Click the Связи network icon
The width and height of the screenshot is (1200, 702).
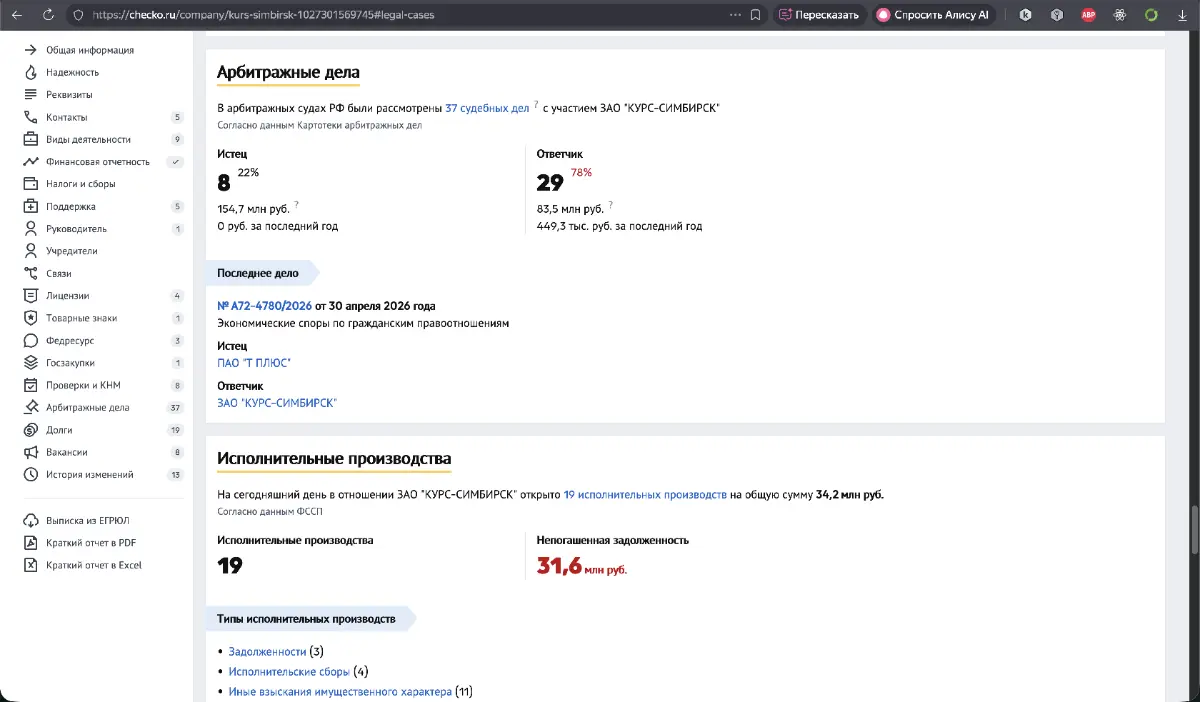click(x=29, y=273)
